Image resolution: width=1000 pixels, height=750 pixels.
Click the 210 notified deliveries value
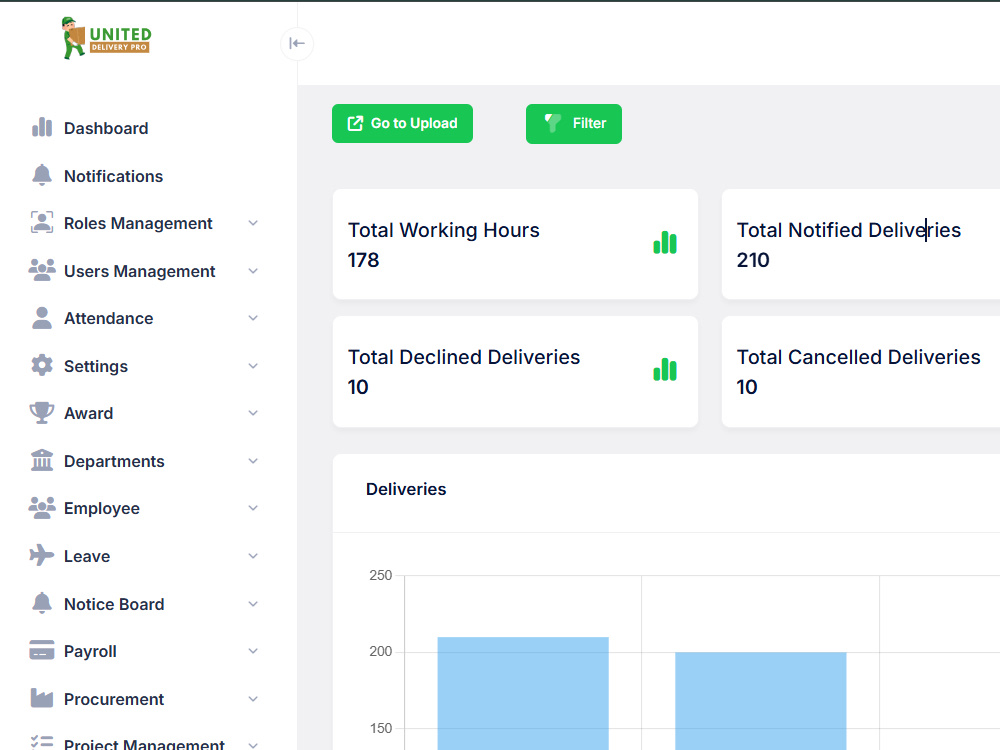(753, 260)
